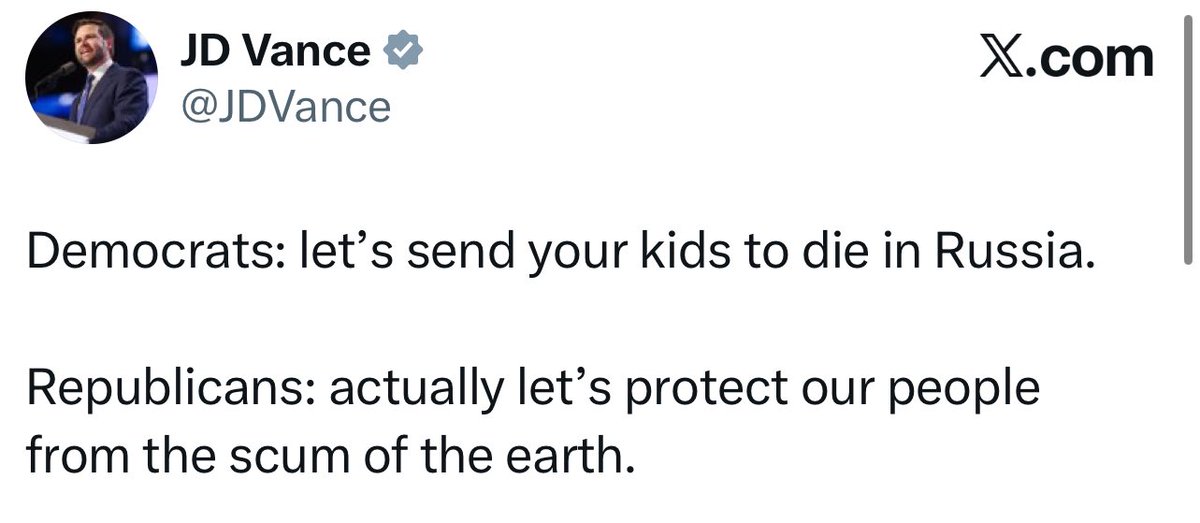This screenshot has height=523, width=1200.
Task: Click the blue verified badge
Action: point(404,52)
